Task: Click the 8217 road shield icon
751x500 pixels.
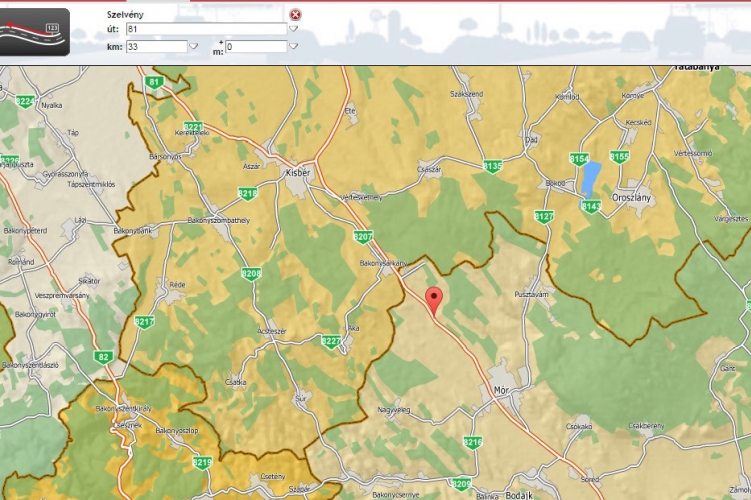Action: pos(145,322)
